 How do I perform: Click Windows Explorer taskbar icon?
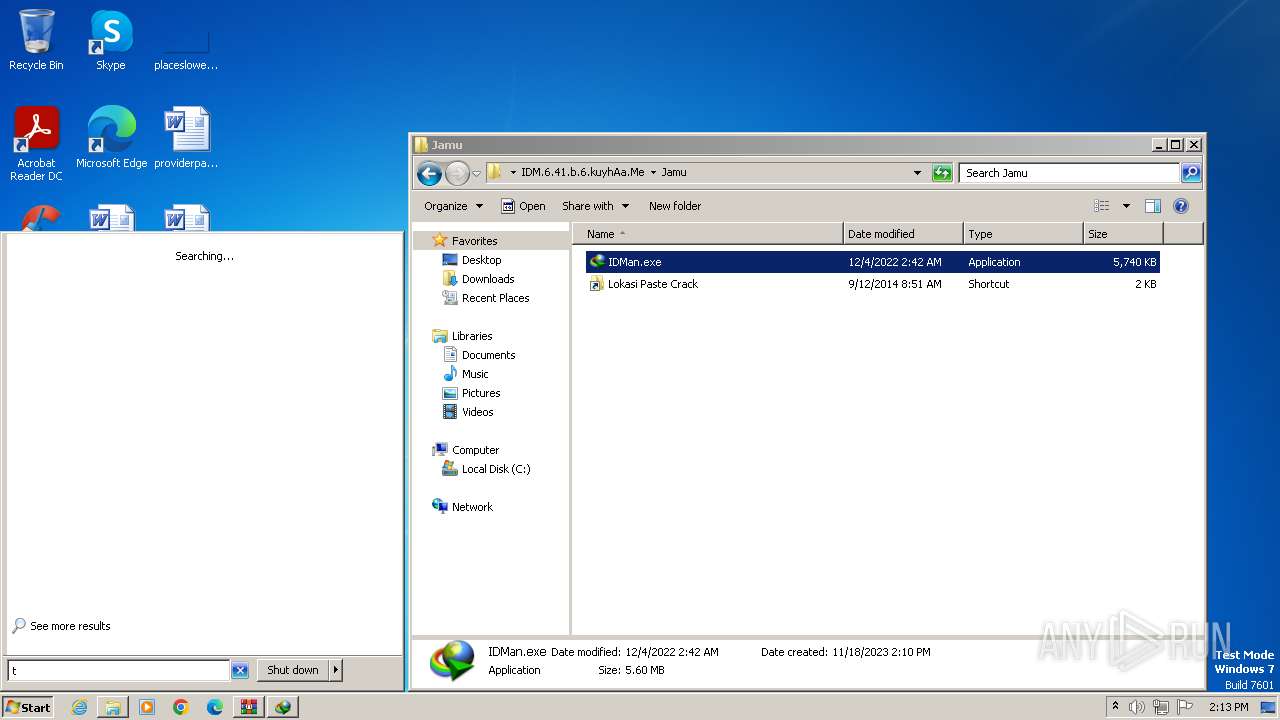pos(113,707)
